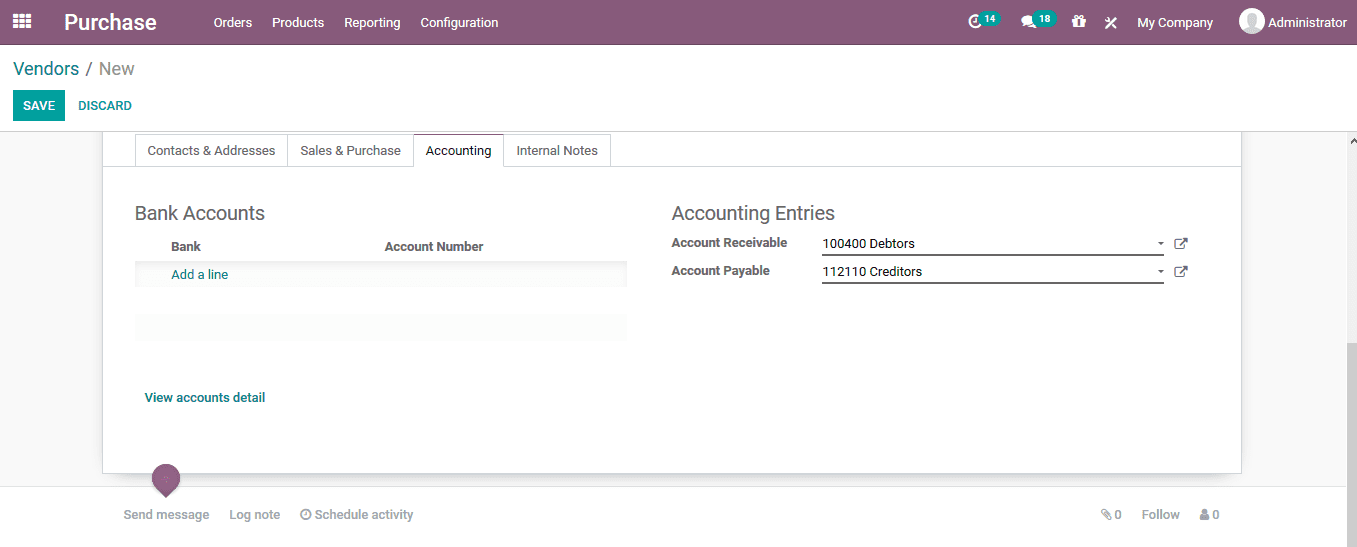Open the activities clock icon with badge 14
The width and height of the screenshot is (1357, 547).
(x=976, y=22)
